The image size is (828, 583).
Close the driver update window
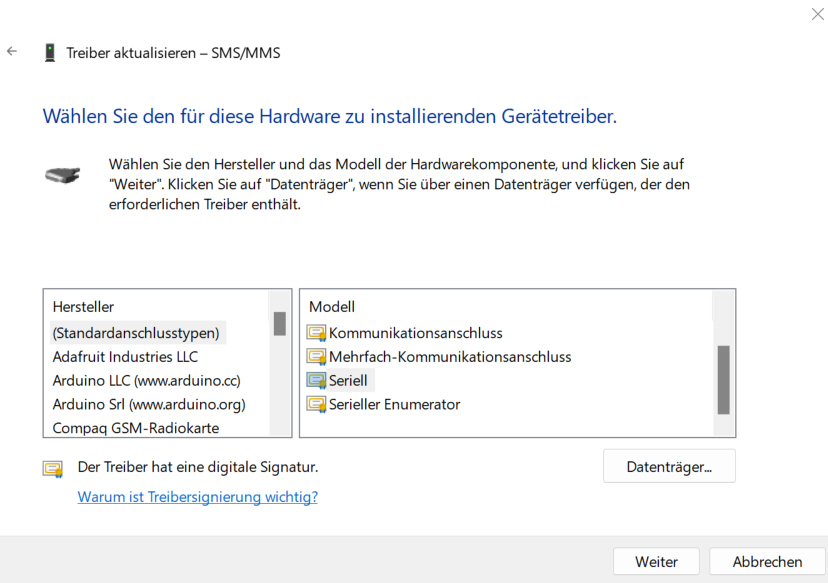click(x=816, y=13)
